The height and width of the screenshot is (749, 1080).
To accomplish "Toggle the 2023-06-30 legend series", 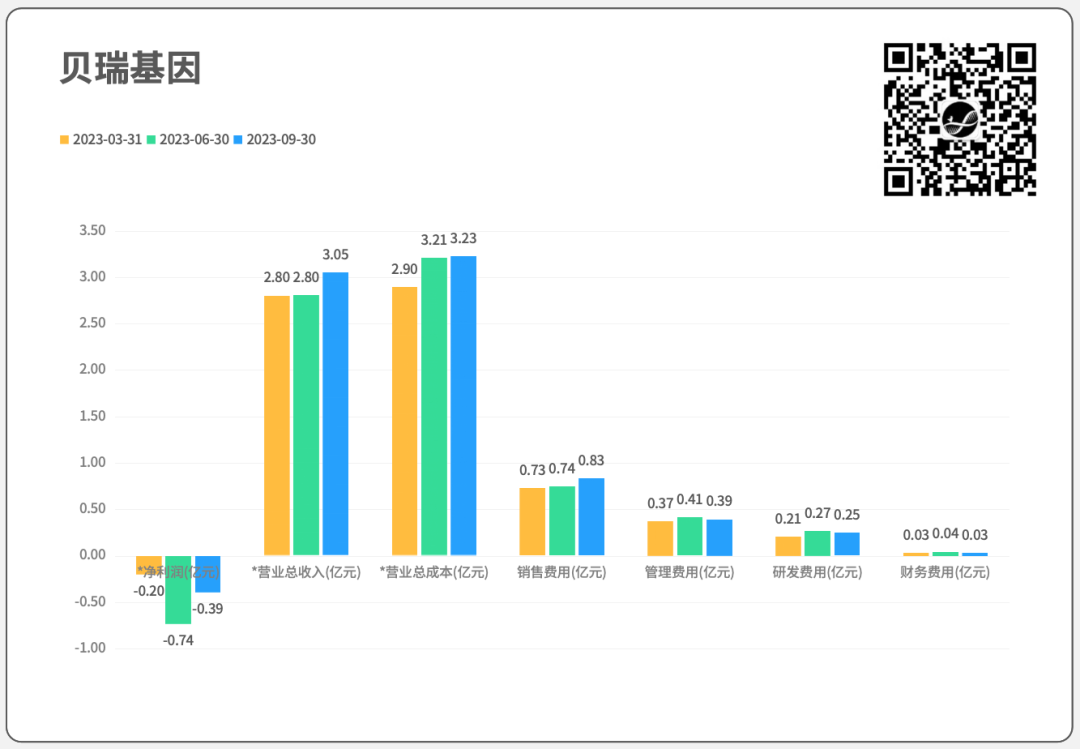I will click(194, 140).
